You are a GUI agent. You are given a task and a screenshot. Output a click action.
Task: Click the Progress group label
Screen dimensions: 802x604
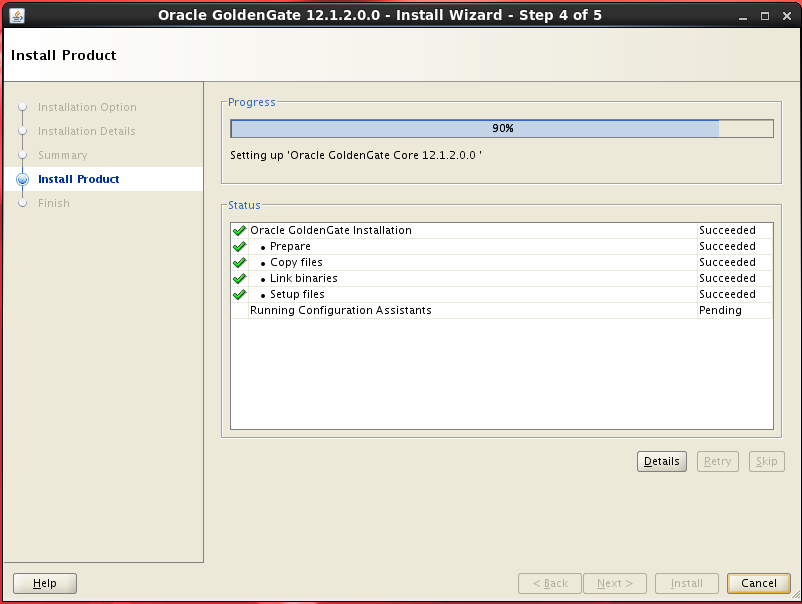click(252, 102)
